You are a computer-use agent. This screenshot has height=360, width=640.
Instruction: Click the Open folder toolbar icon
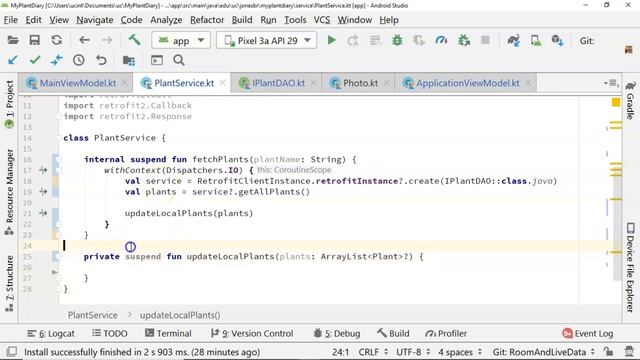[13, 40]
